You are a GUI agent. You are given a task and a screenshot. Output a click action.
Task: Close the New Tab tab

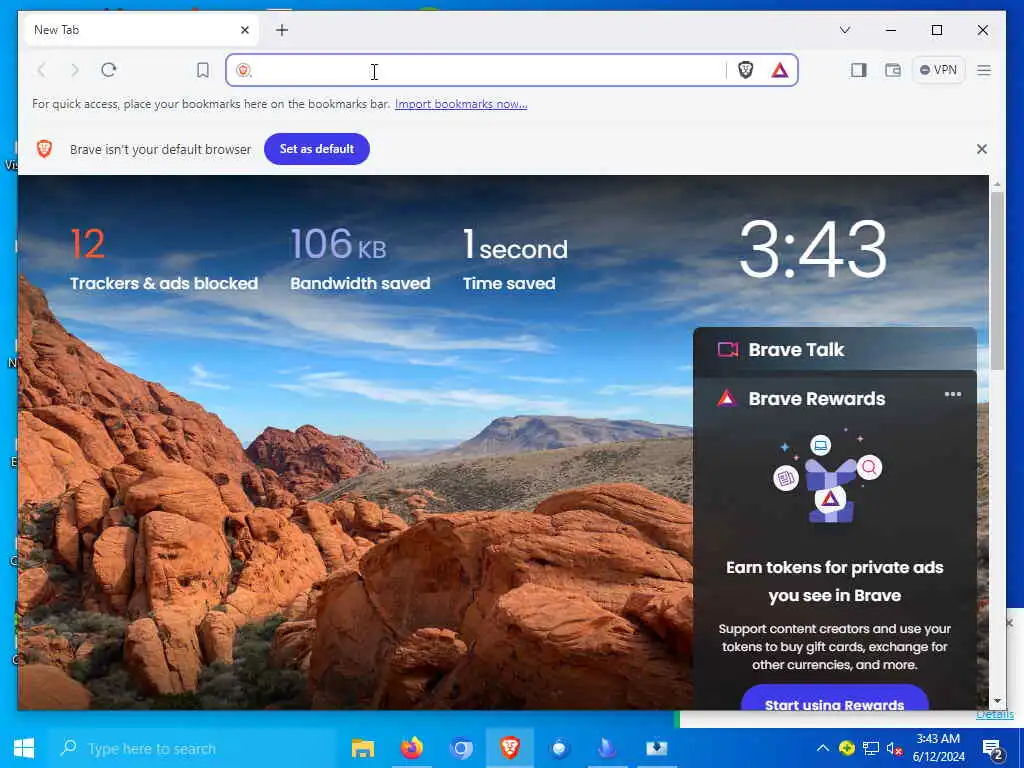click(245, 30)
